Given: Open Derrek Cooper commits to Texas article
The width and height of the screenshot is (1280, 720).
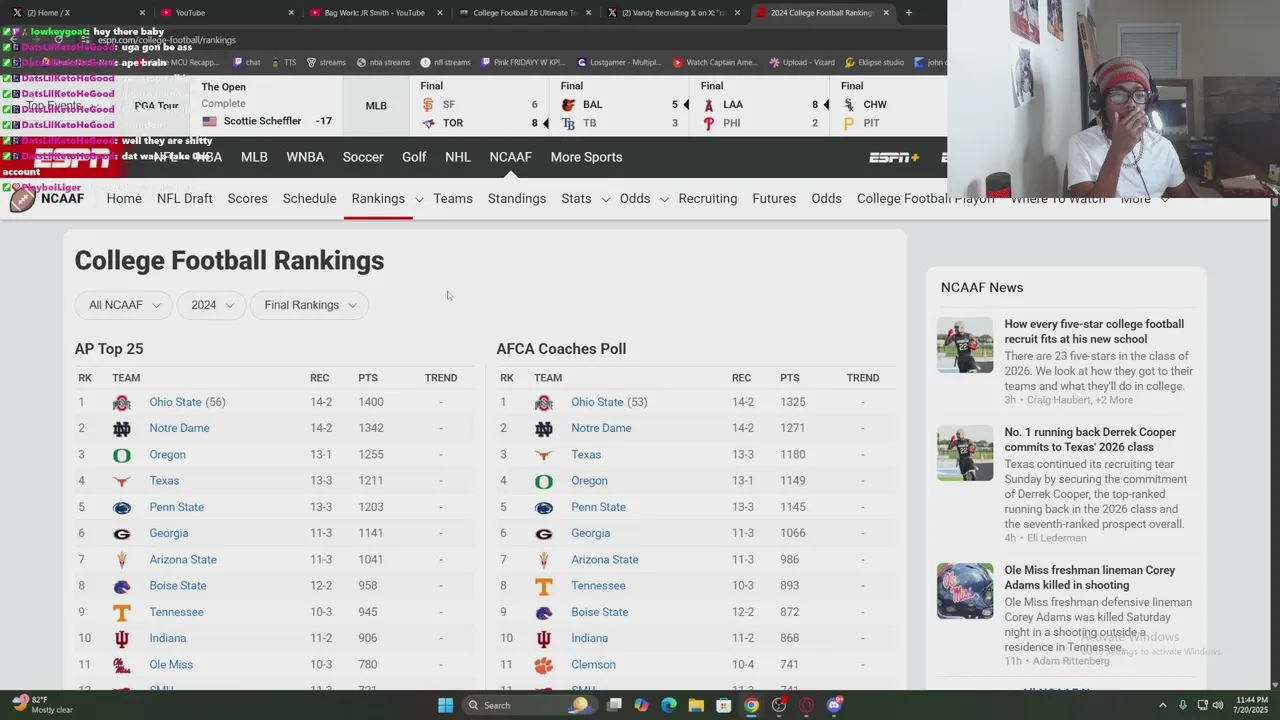Looking at the screenshot, I should 1090,440.
